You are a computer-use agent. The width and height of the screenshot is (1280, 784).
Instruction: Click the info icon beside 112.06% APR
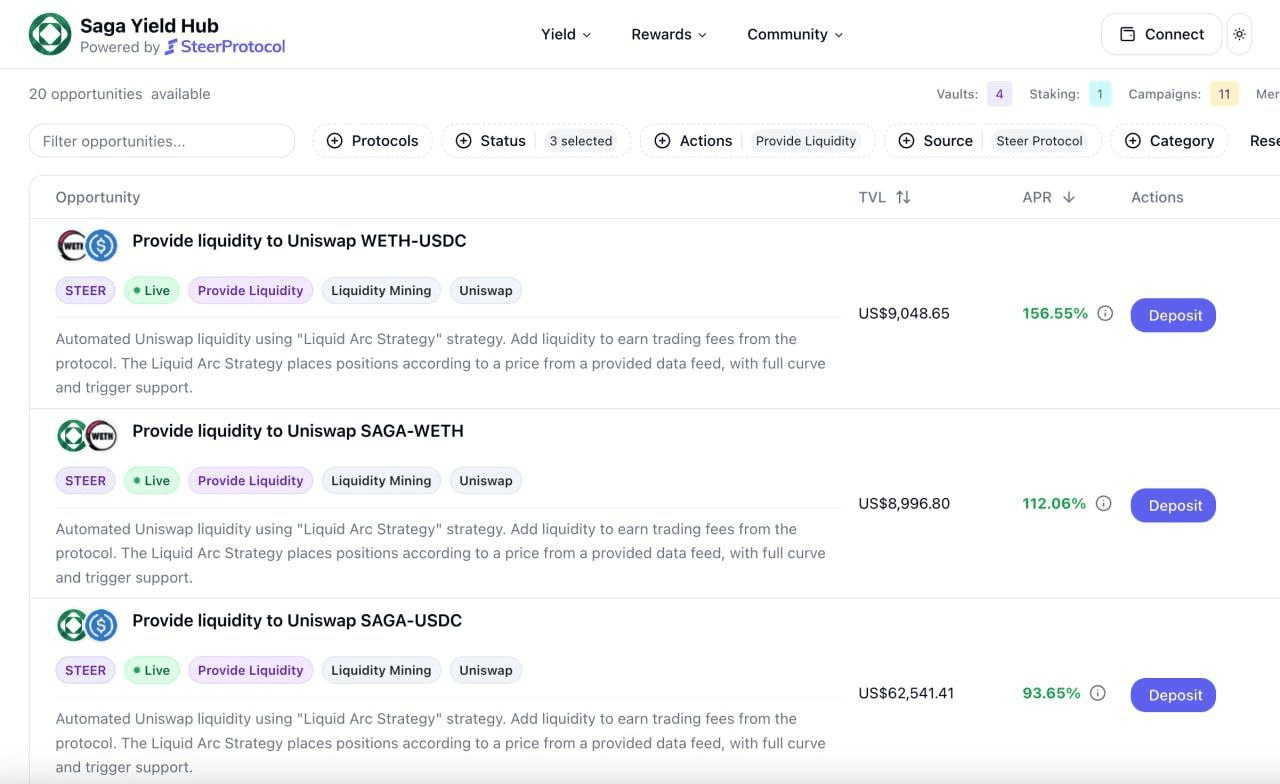(1103, 503)
